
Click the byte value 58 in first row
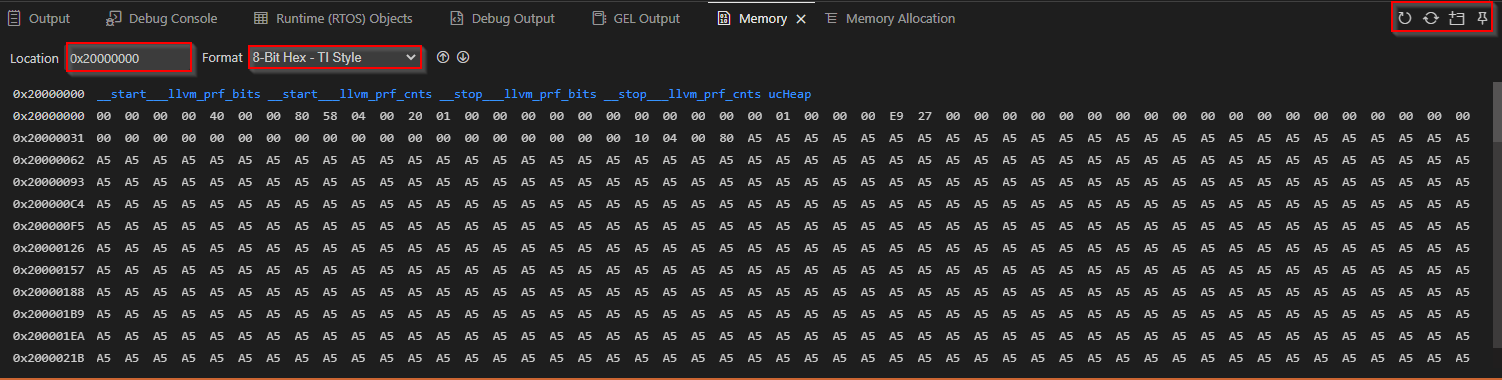tap(330, 116)
